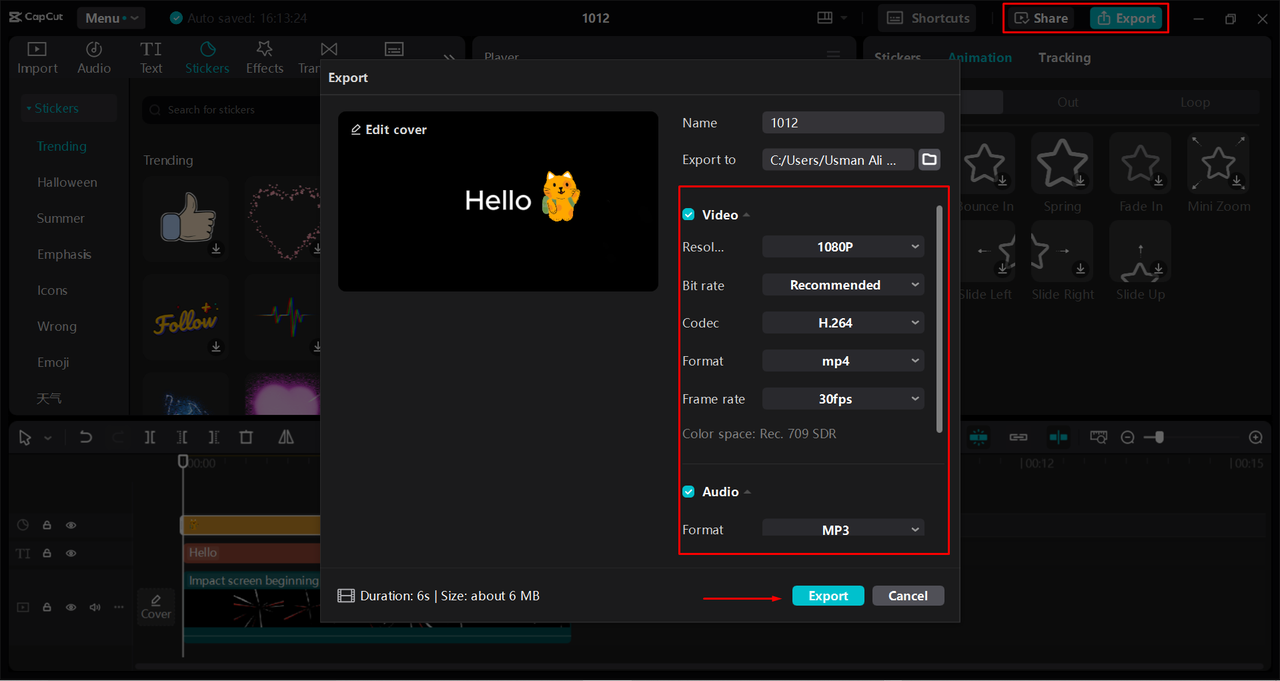This screenshot has height=681, width=1280.
Task: Switch to the Import tab
Action: point(37,58)
